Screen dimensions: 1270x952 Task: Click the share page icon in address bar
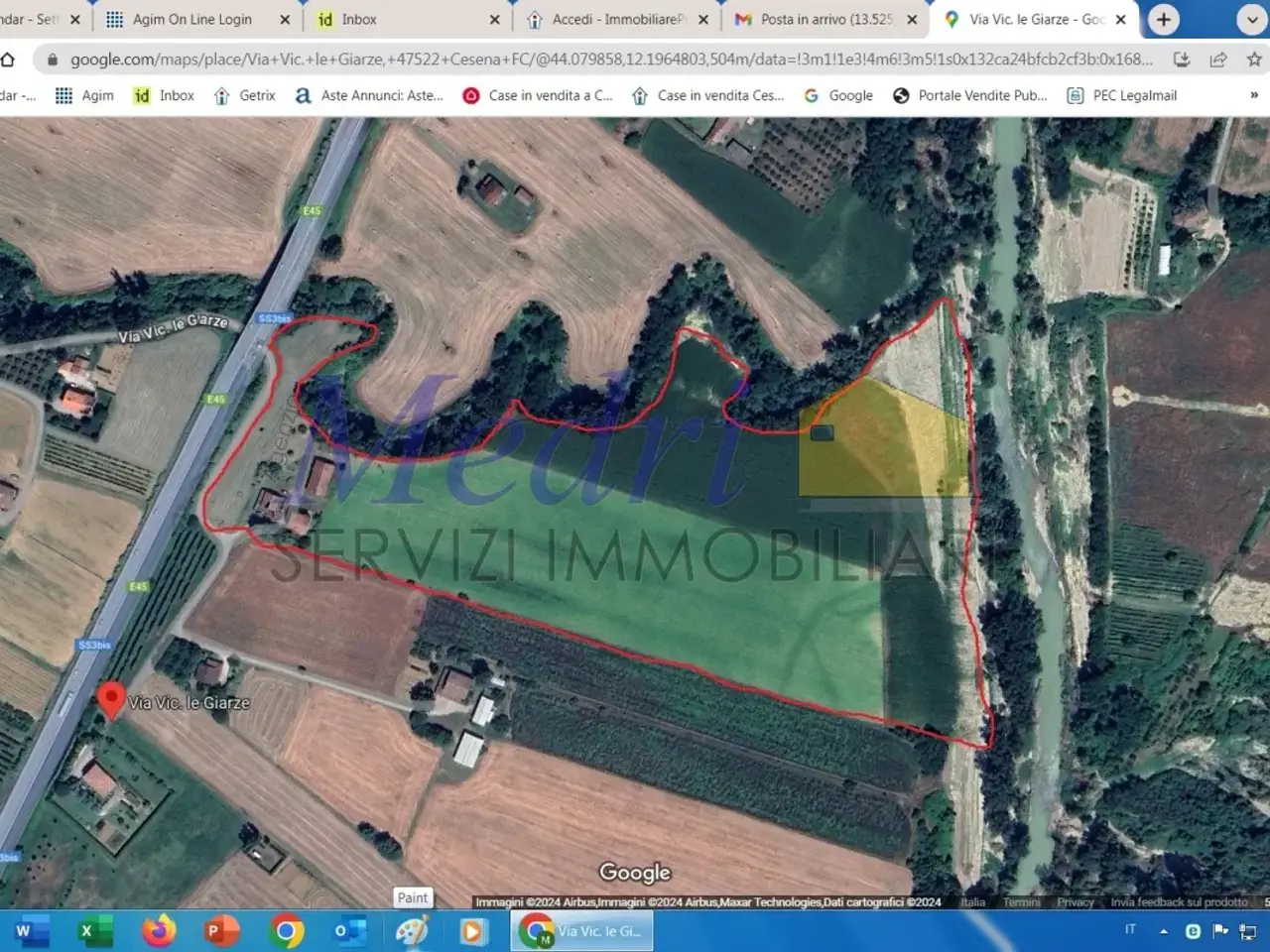pos(1217,59)
